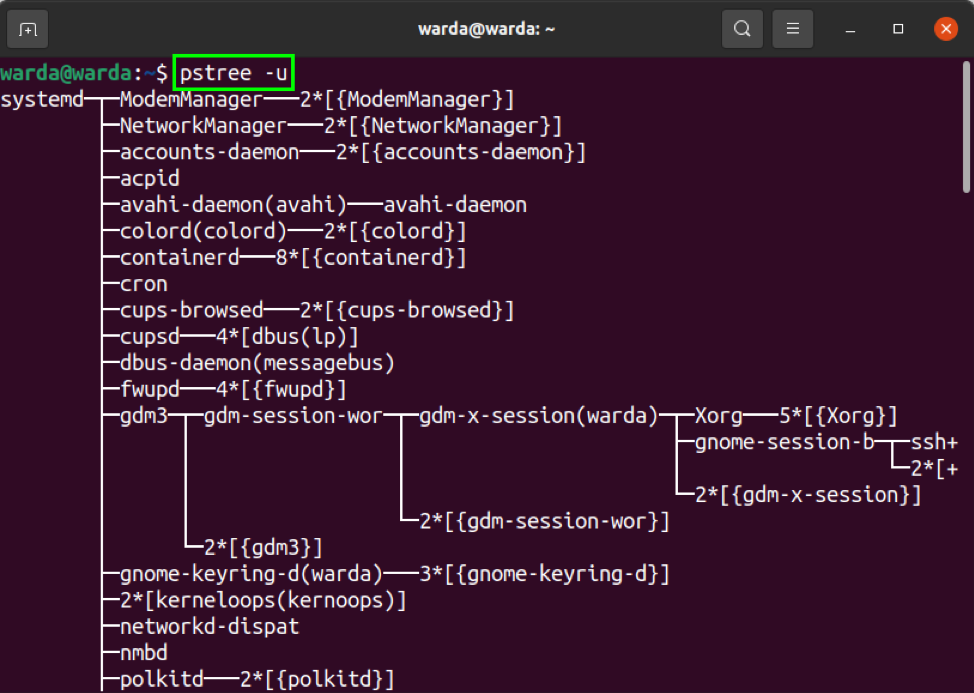Click dbus-daemon(messagebus) line
Viewport: 974px width, 693px height.
pos(257,363)
